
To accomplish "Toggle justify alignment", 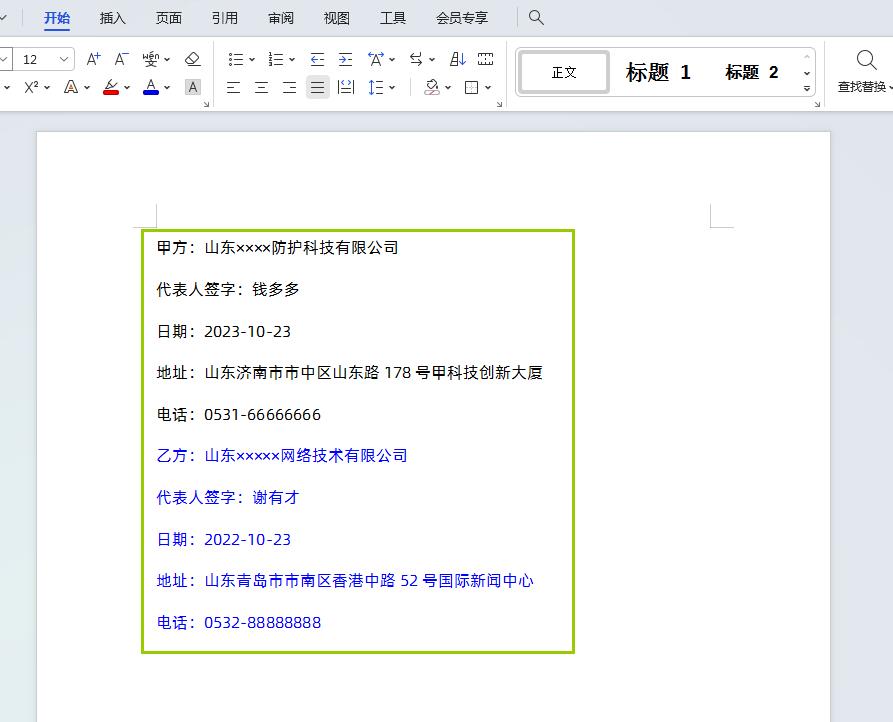I will [317, 87].
